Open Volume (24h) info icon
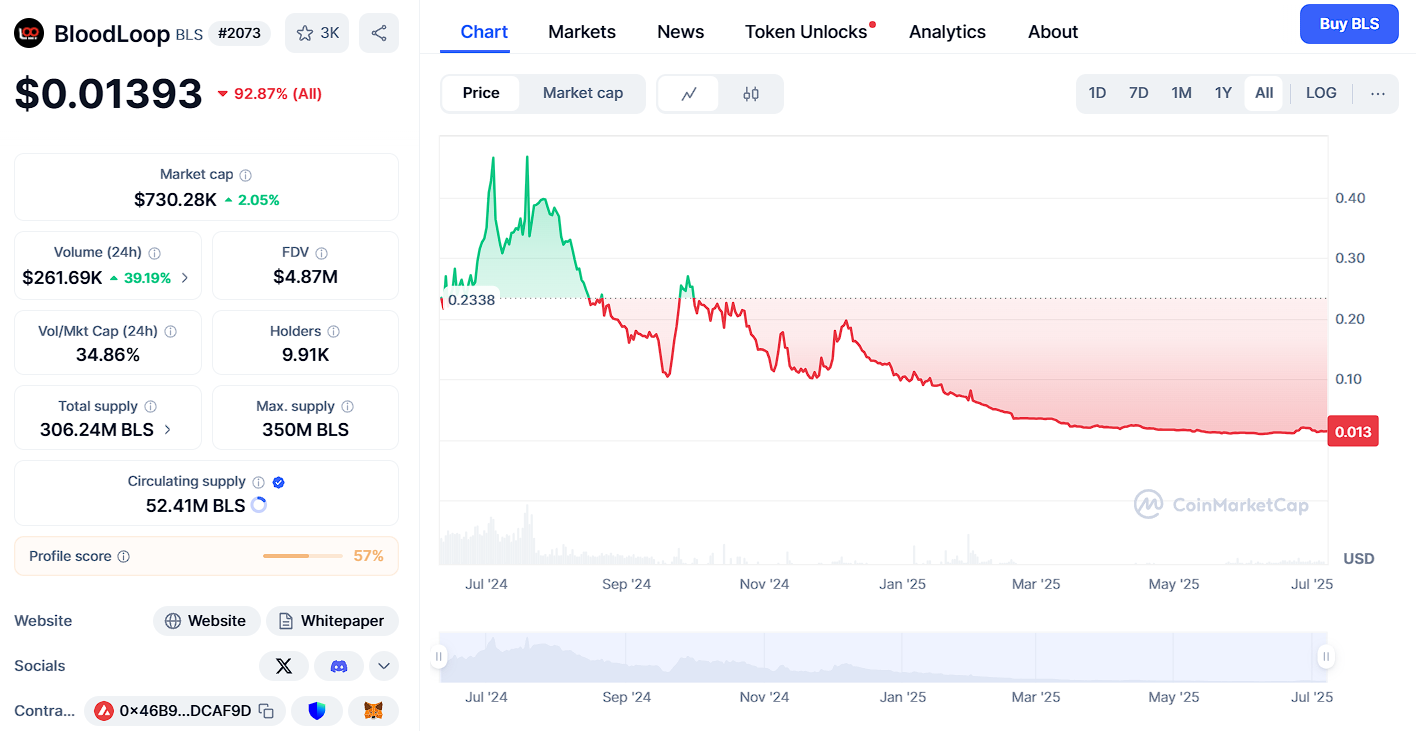The image size is (1416, 731). click(155, 253)
